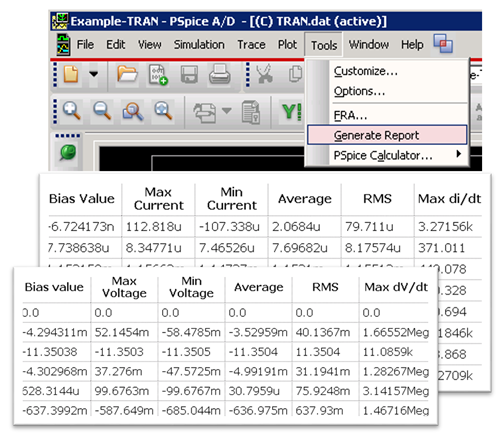
Task: Expand the arrow next to printer icon
Action: [227, 110]
